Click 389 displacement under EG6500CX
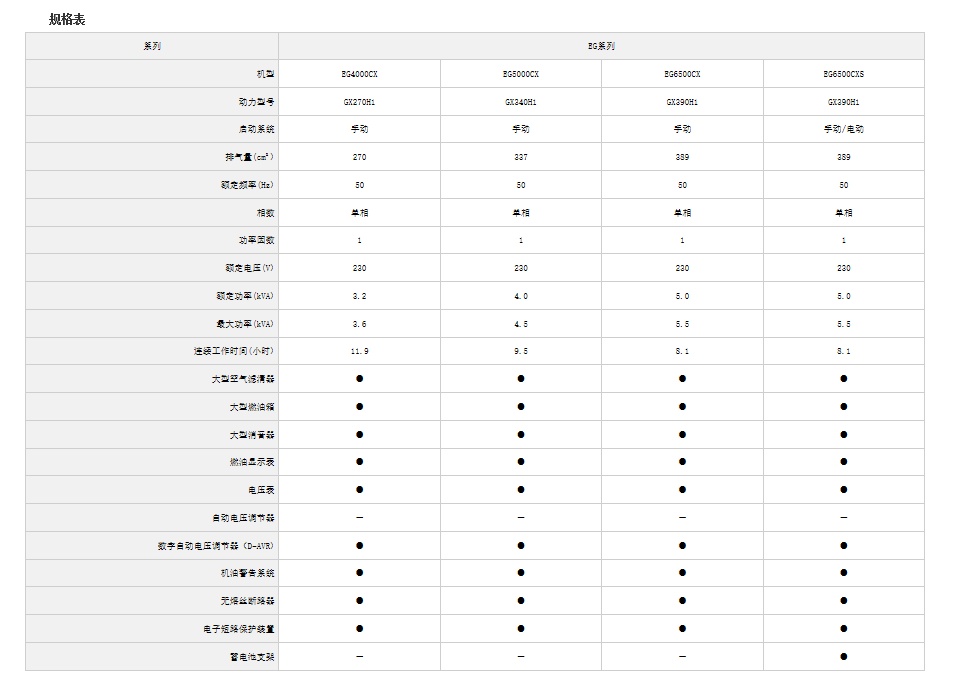This screenshot has width=954, height=698. coord(682,157)
